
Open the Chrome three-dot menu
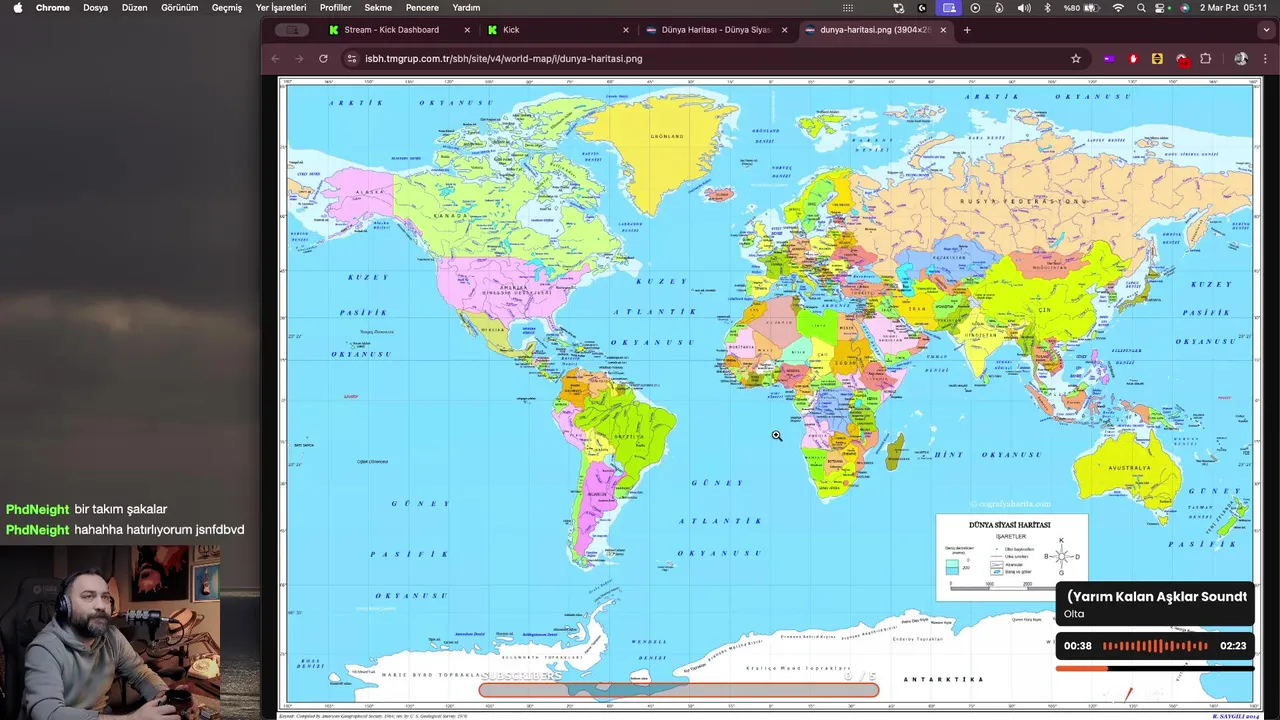coord(1263,59)
